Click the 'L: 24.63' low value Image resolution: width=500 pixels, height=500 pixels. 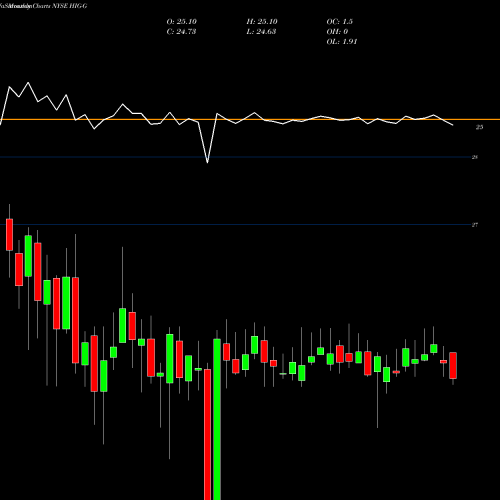click(x=261, y=32)
